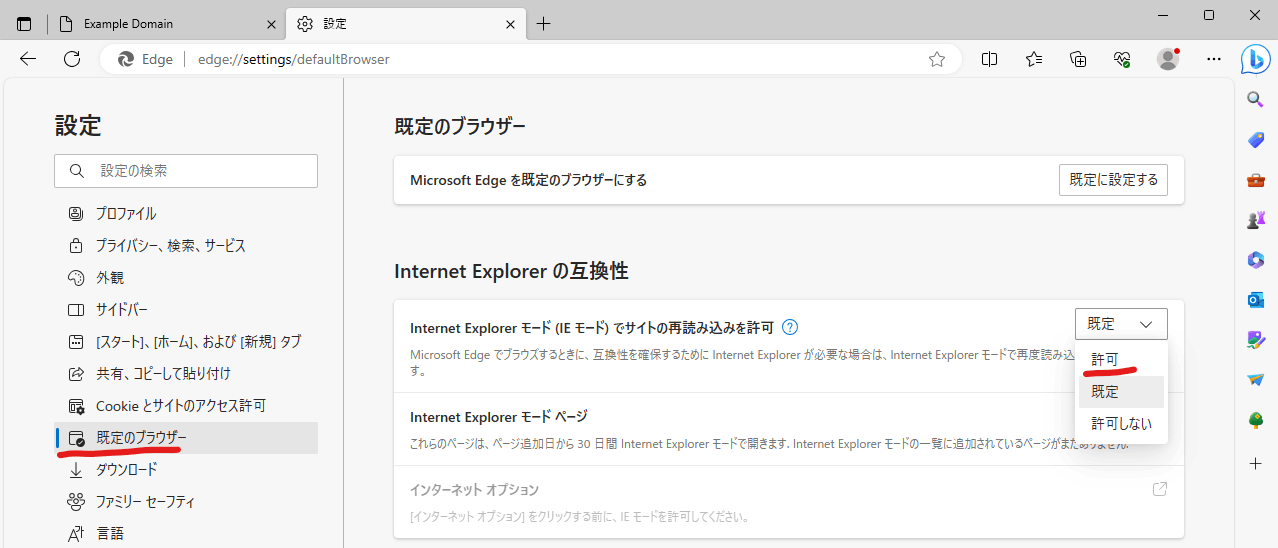The image size is (1278, 548).
Task: Select the 設定 tab
Action: pyautogui.click(x=405, y=23)
